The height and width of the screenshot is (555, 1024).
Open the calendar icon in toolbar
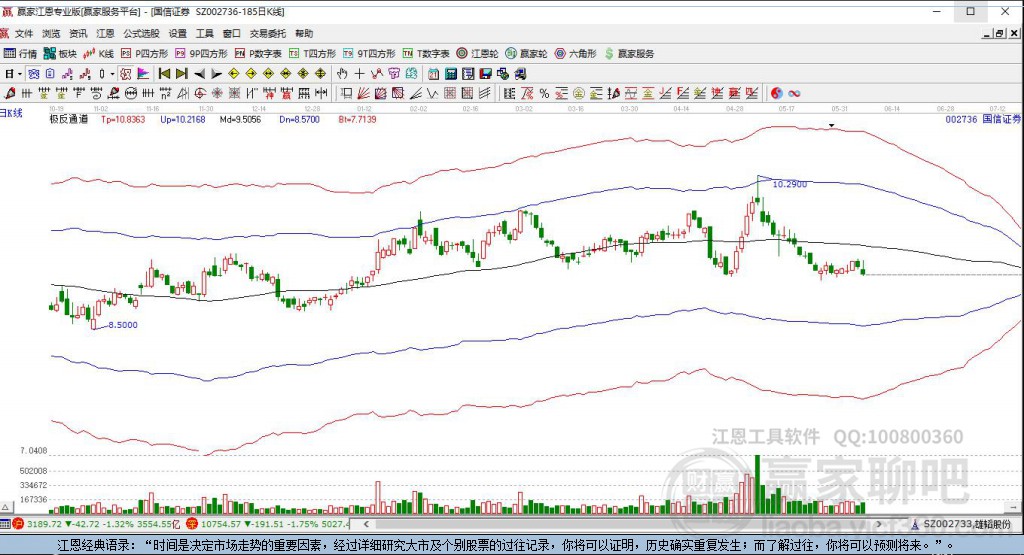[x=433, y=74]
